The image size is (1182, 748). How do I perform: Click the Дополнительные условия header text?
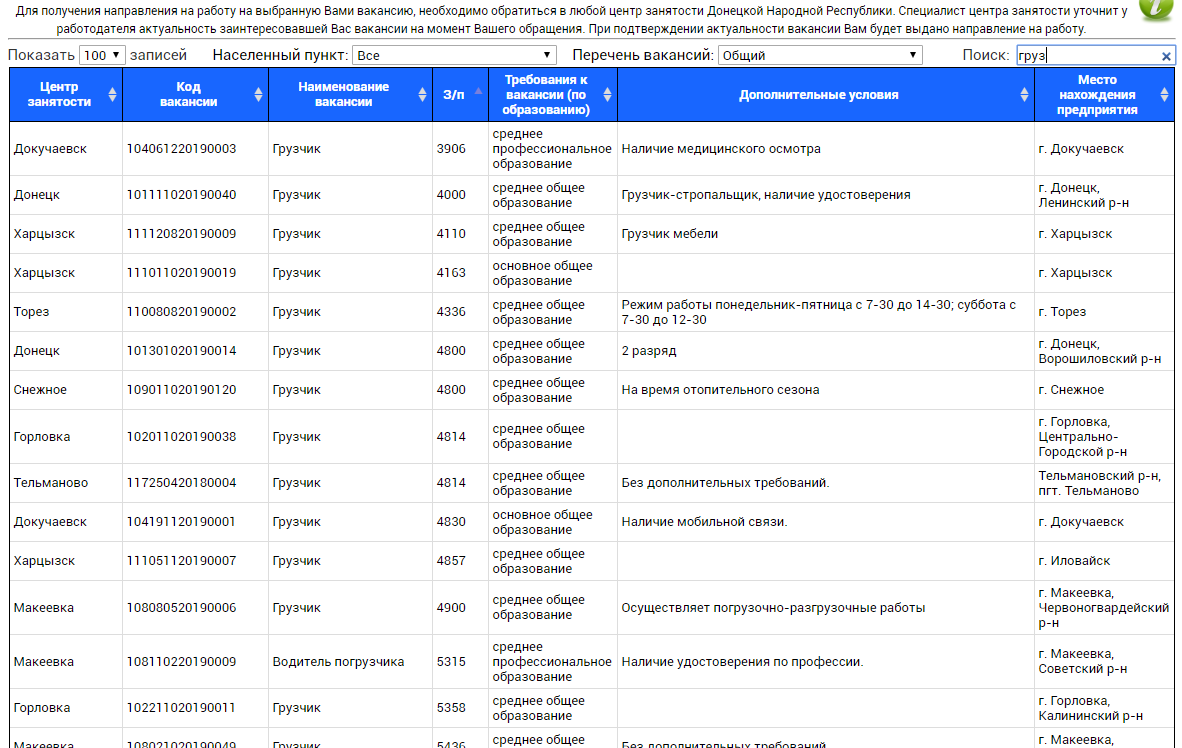click(819, 95)
